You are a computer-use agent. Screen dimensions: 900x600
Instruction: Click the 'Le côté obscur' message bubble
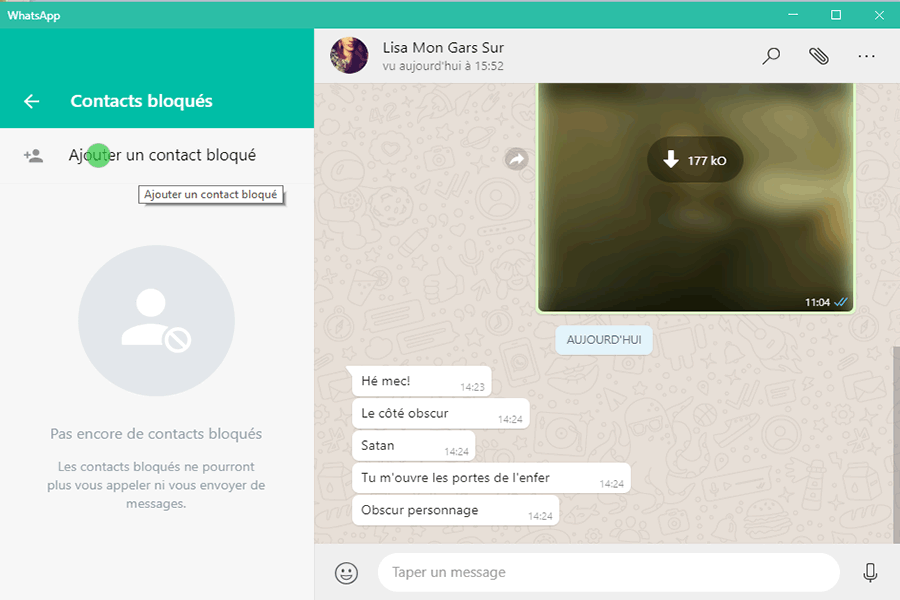pyautogui.click(x=439, y=414)
